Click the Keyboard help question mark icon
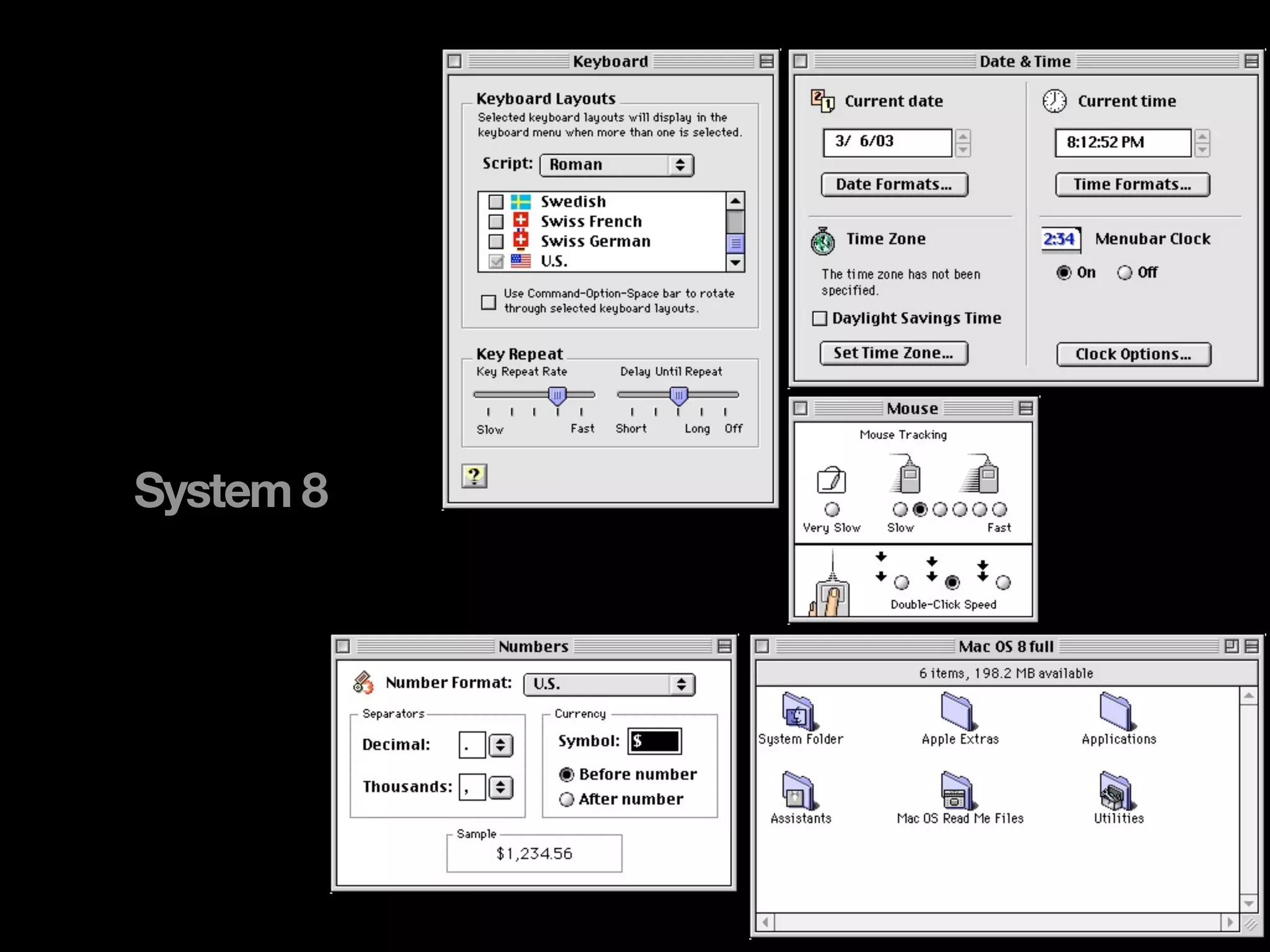Image resolution: width=1270 pixels, height=952 pixels. (x=474, y=476)
